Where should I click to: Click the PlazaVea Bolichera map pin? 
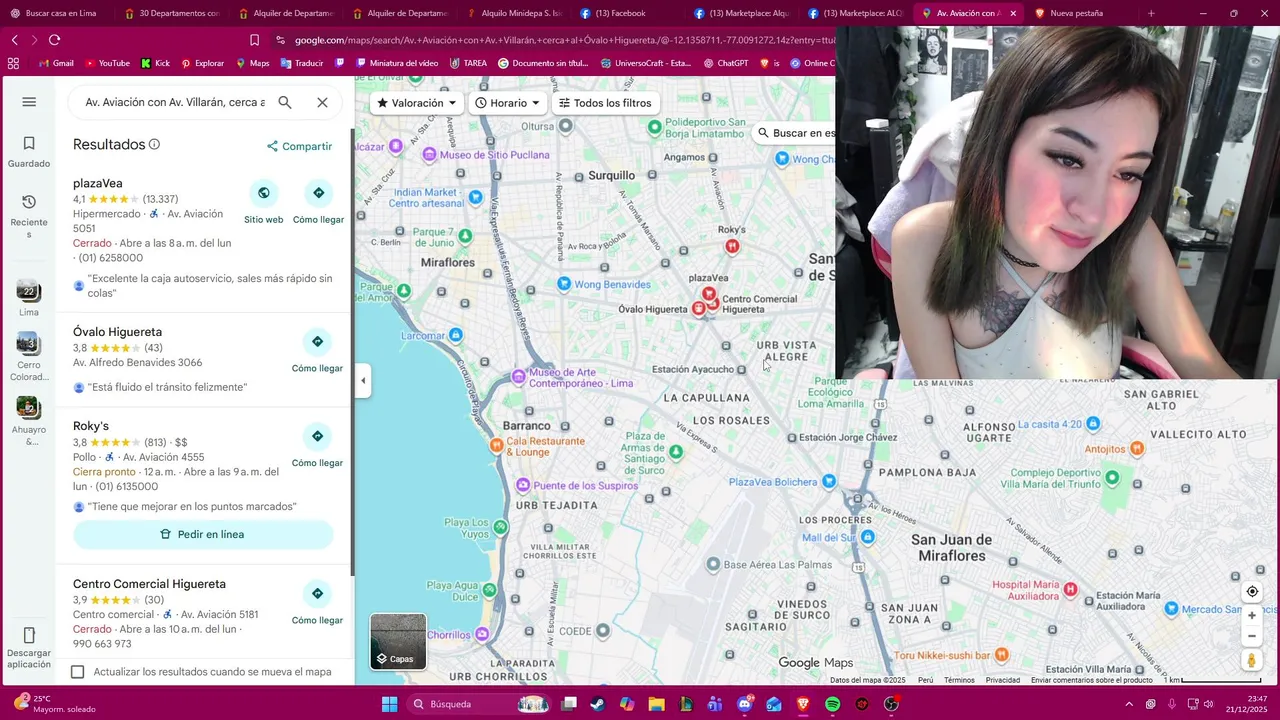point(828,481)
